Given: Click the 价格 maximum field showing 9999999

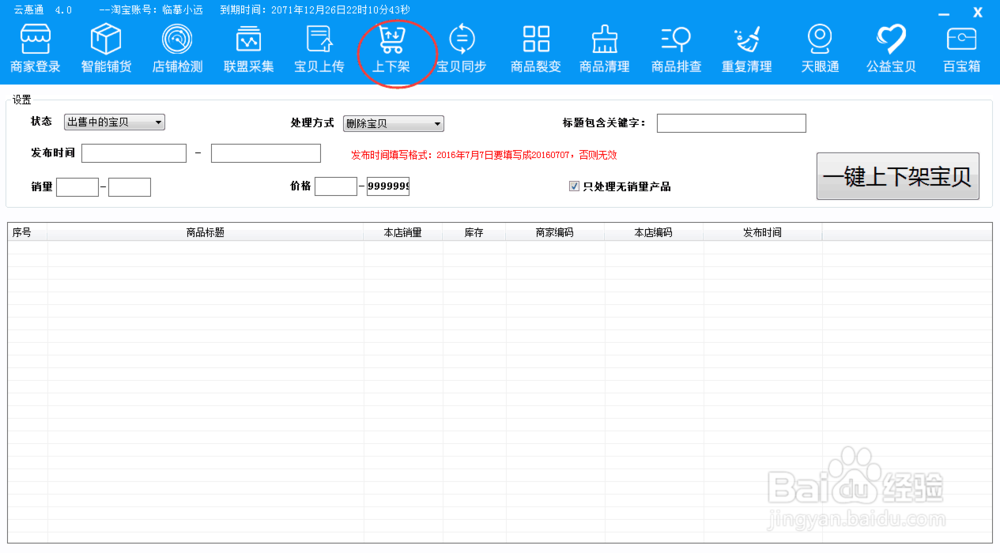Looking at the screenshot, I should coord(388,186).
